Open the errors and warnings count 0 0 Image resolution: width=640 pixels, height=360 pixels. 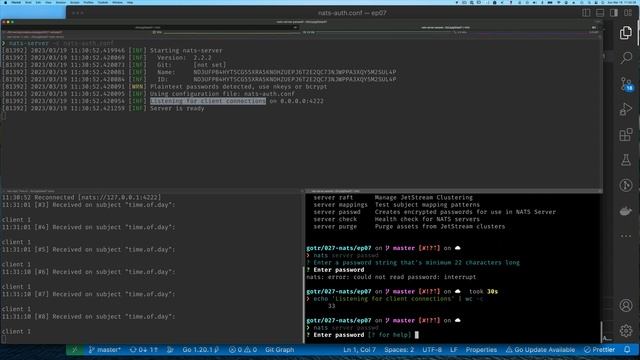tap(243, 350)
